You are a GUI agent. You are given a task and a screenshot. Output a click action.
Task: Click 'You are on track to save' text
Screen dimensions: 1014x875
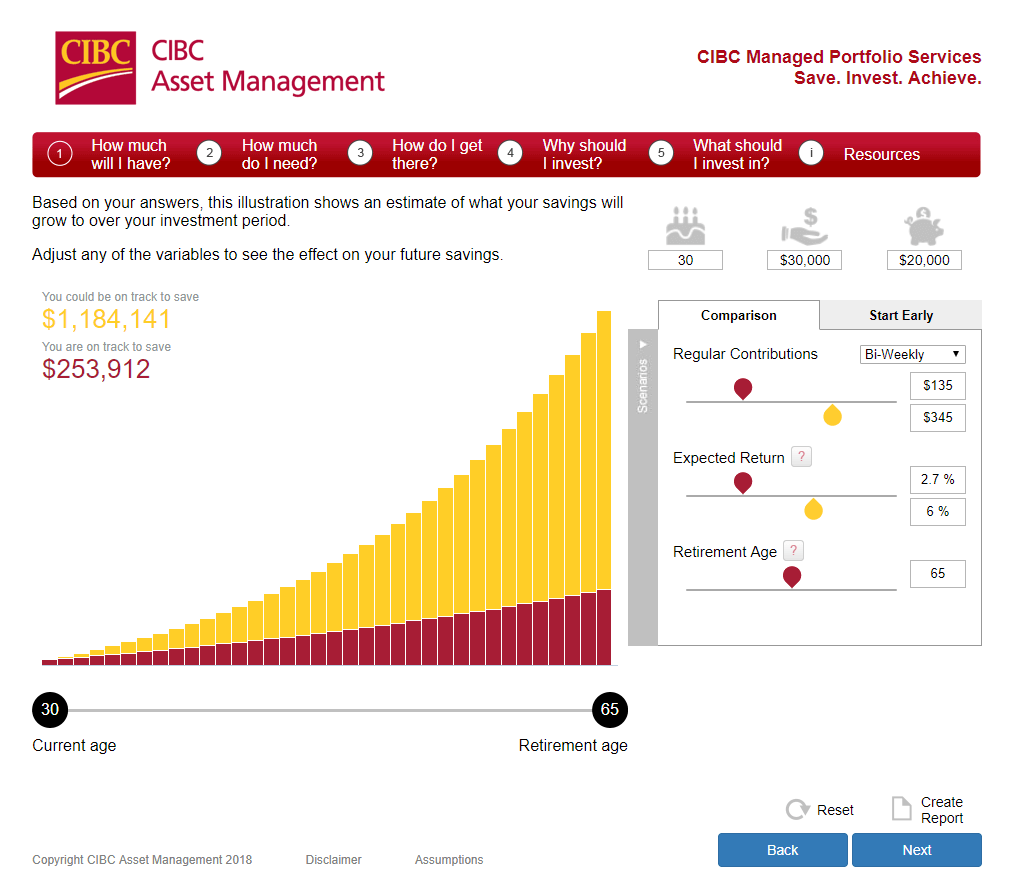(107, 347)
